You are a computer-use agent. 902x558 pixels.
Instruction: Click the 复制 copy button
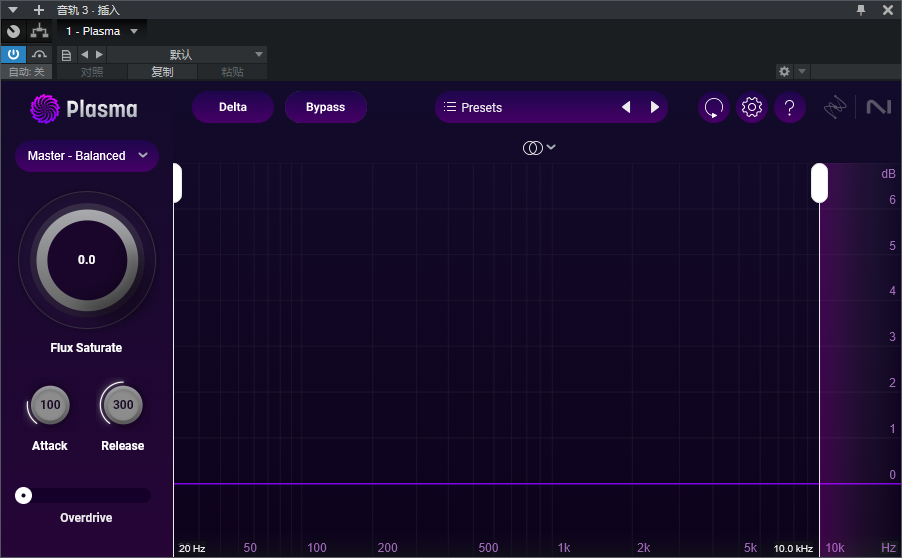[x=162, y=71]
